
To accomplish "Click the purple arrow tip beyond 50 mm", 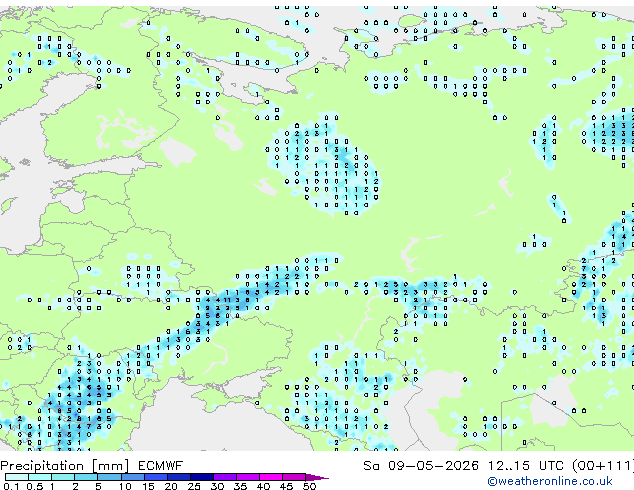I will point(317,477).
